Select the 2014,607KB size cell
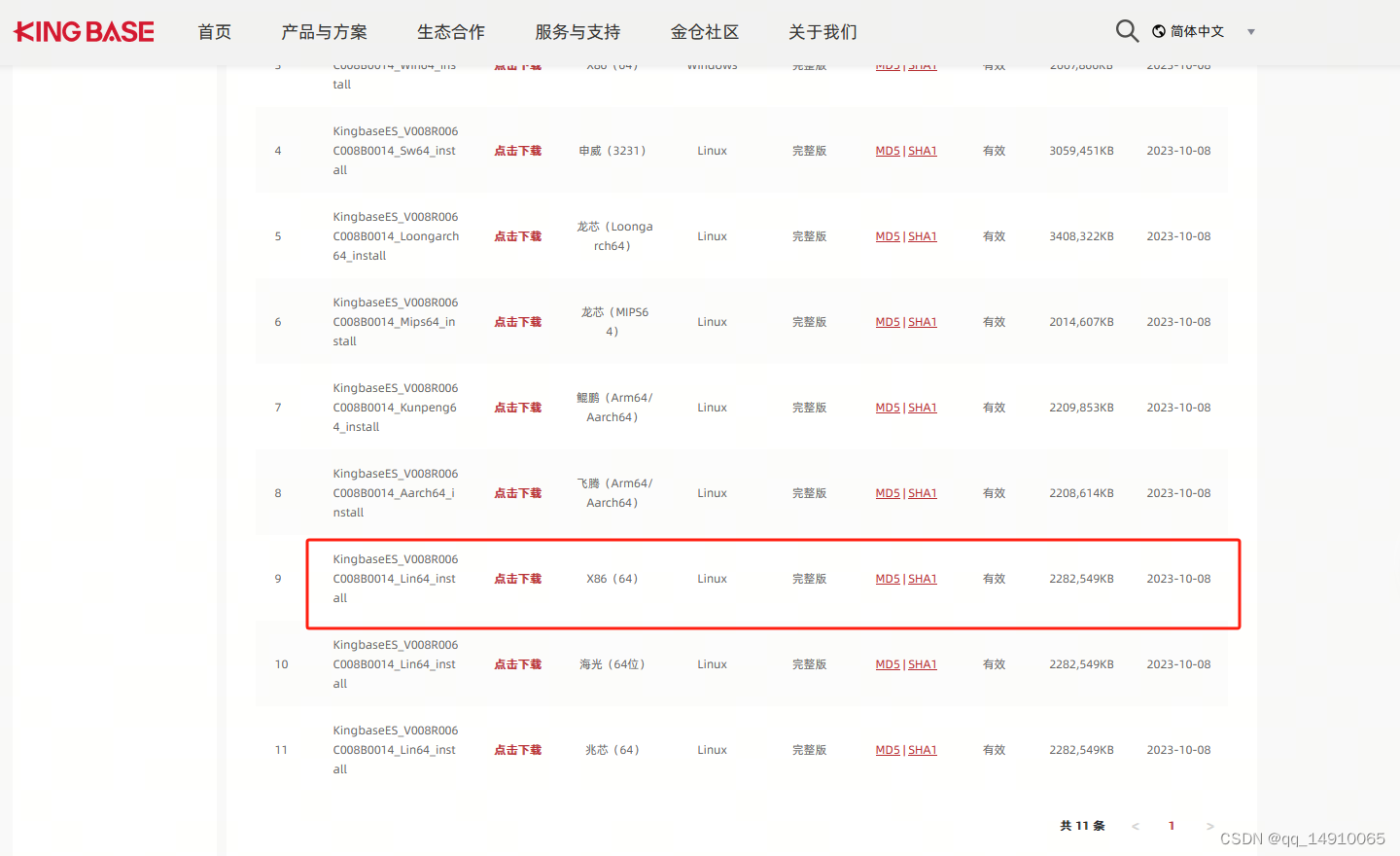Image resolution: width=1400 pixels, height=856 pixels. click(1081, 322)
